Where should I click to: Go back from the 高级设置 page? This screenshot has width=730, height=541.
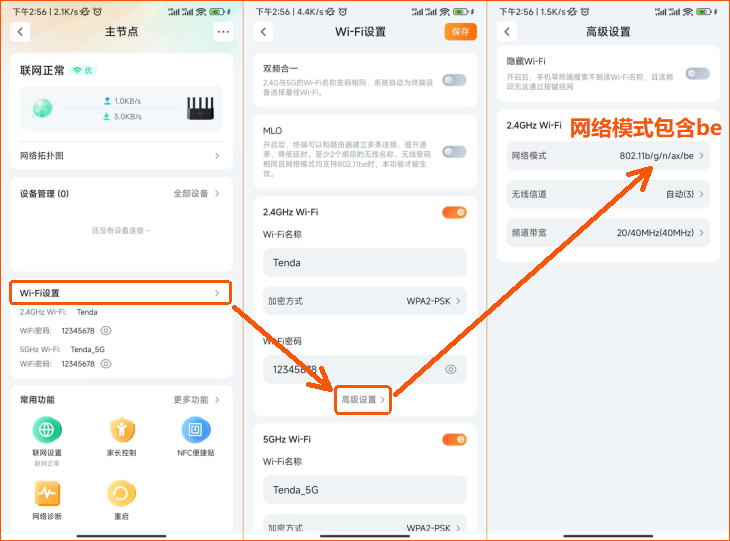click(507, 32)
